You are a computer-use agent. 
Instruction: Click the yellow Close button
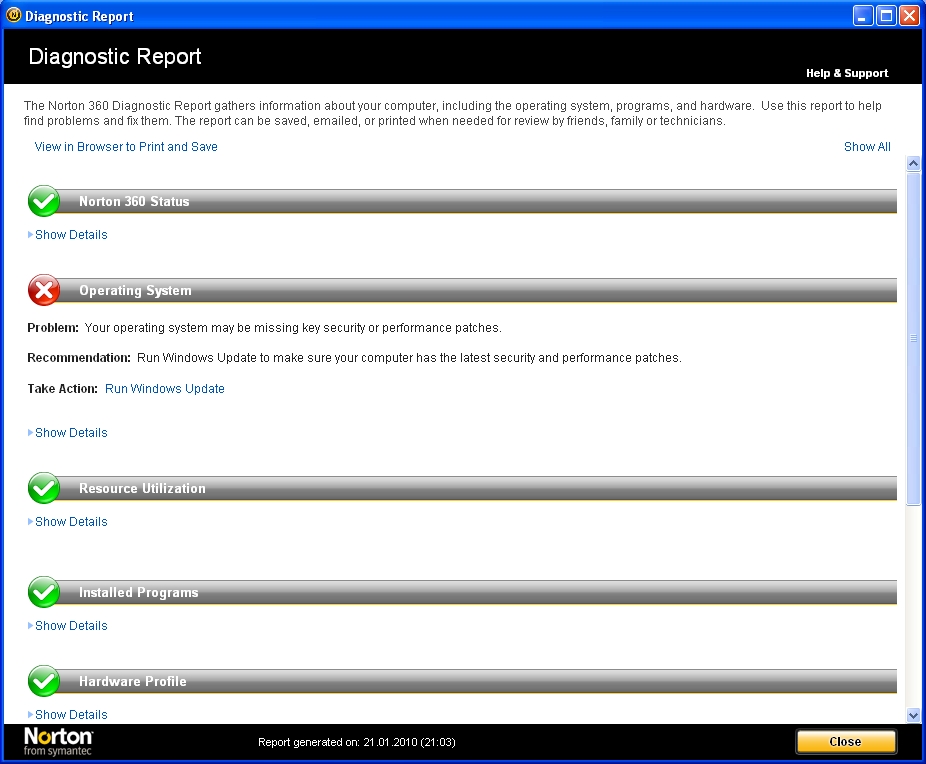point(846,742)
